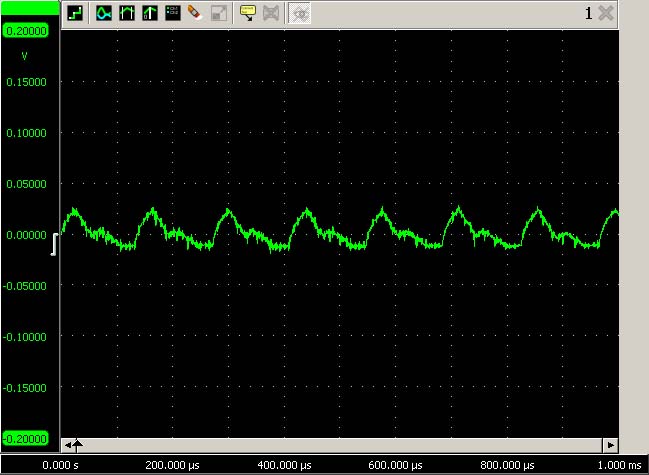The width and height of the screenshot is (649, 475).
Task: Click the -0.10000 voltage axis label
Action: [25, 337]
